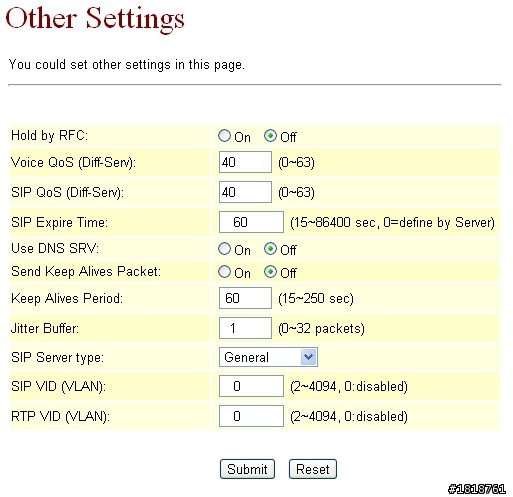This screenshot has height=497, width=513.
Task: Click the SIP VID VLAN field
Action: 251,386
